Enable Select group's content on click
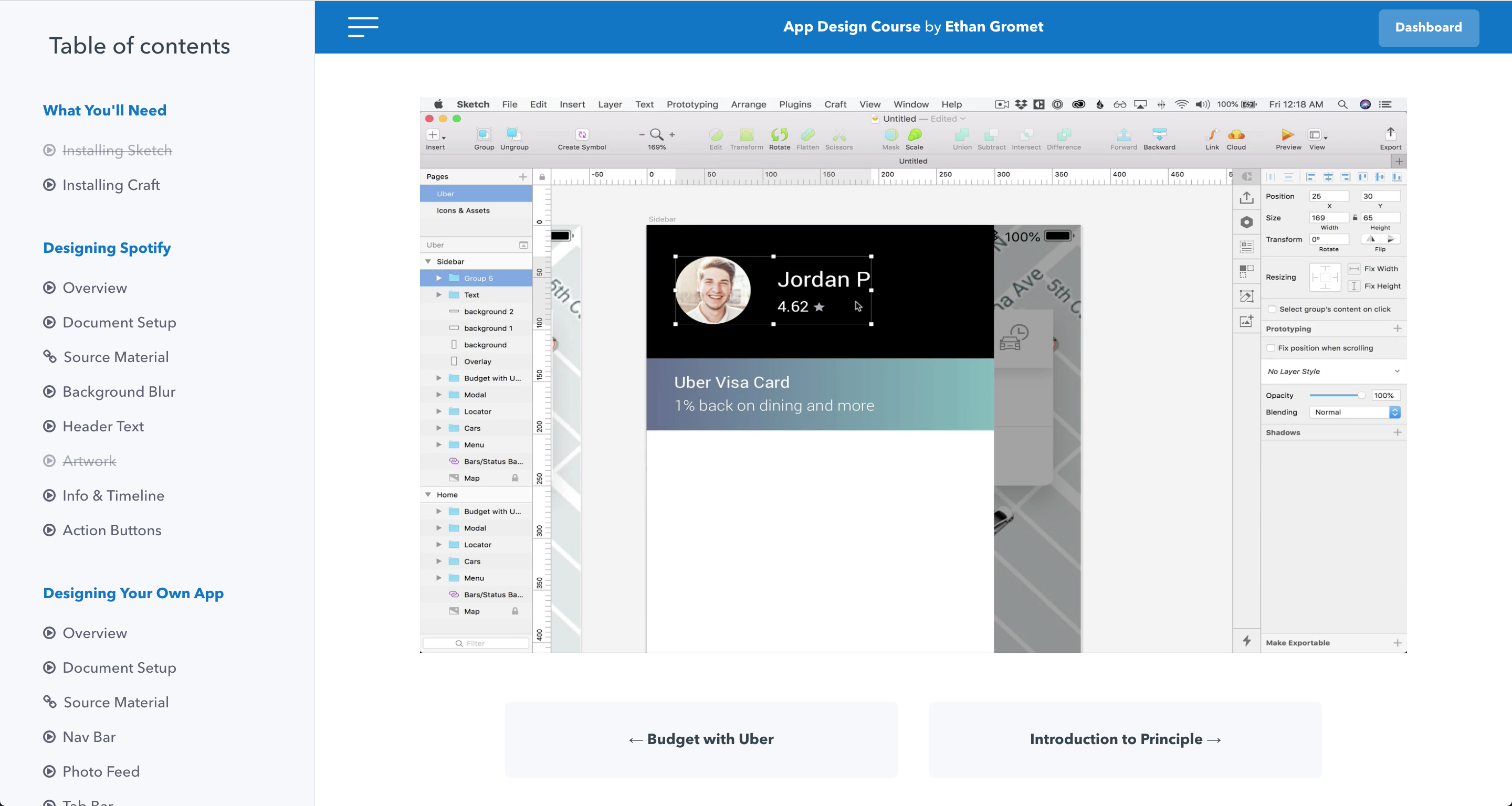The height and width of the screenshot is (806, 1512). tap(1272, 309)
